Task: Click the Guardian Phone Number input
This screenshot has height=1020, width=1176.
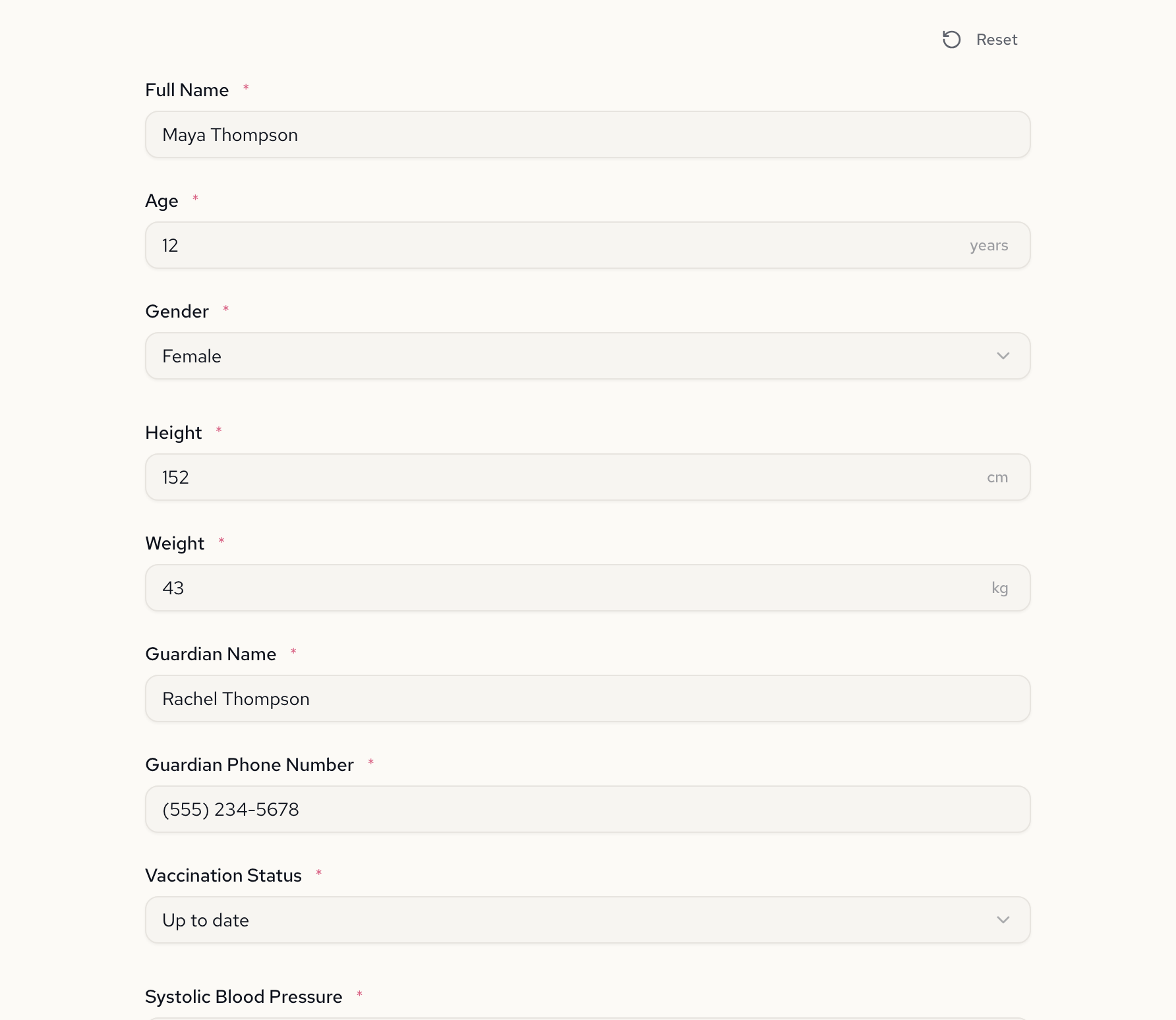Action: (x=587, y=809)
